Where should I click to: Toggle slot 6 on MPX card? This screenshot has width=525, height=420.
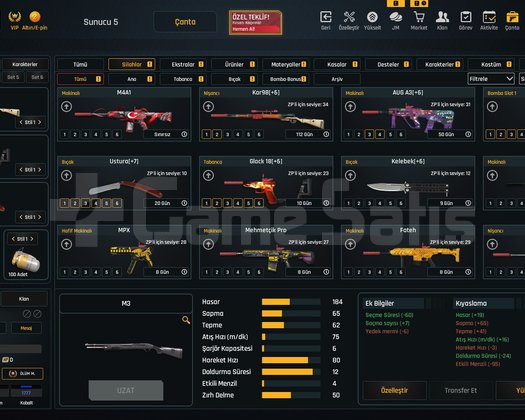coord(117,272)
